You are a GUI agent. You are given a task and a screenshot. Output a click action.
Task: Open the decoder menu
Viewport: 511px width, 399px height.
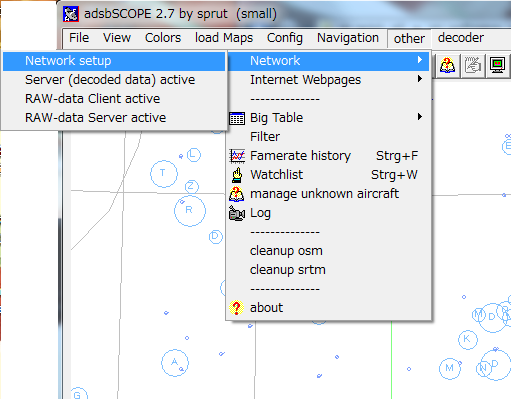(461, 38)
